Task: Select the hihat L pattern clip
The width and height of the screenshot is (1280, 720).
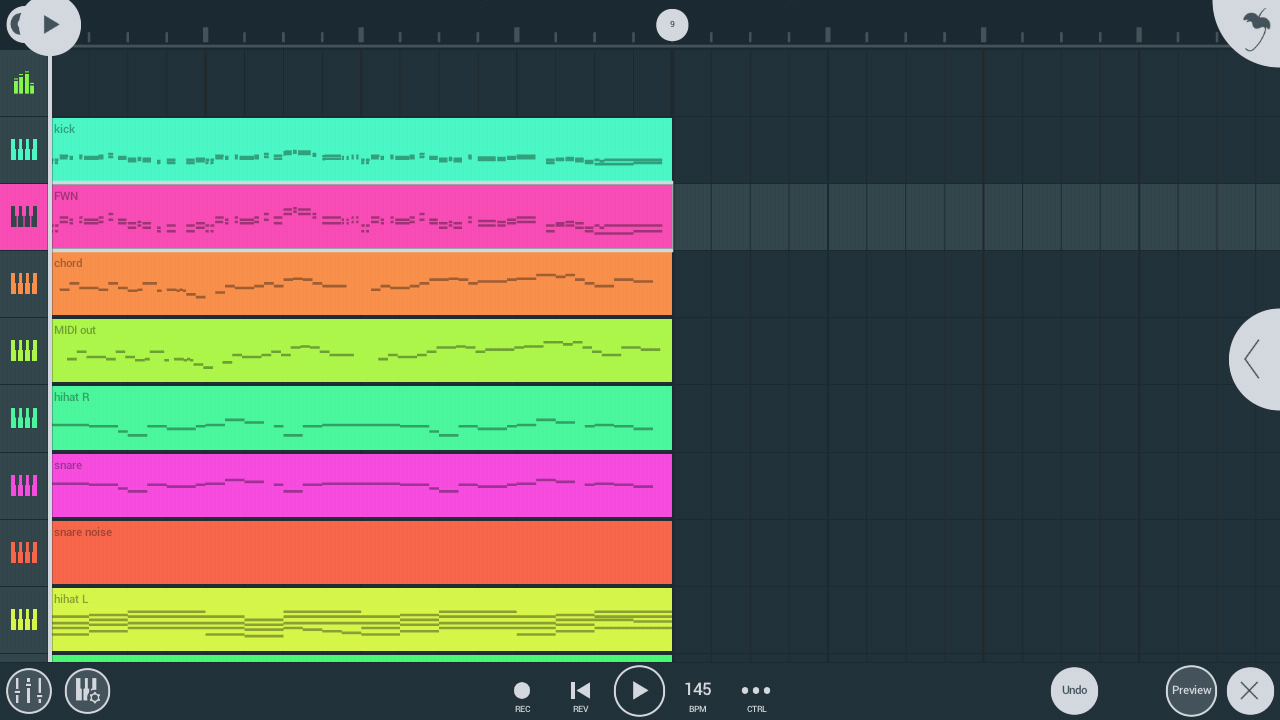Action: [362, 620]
